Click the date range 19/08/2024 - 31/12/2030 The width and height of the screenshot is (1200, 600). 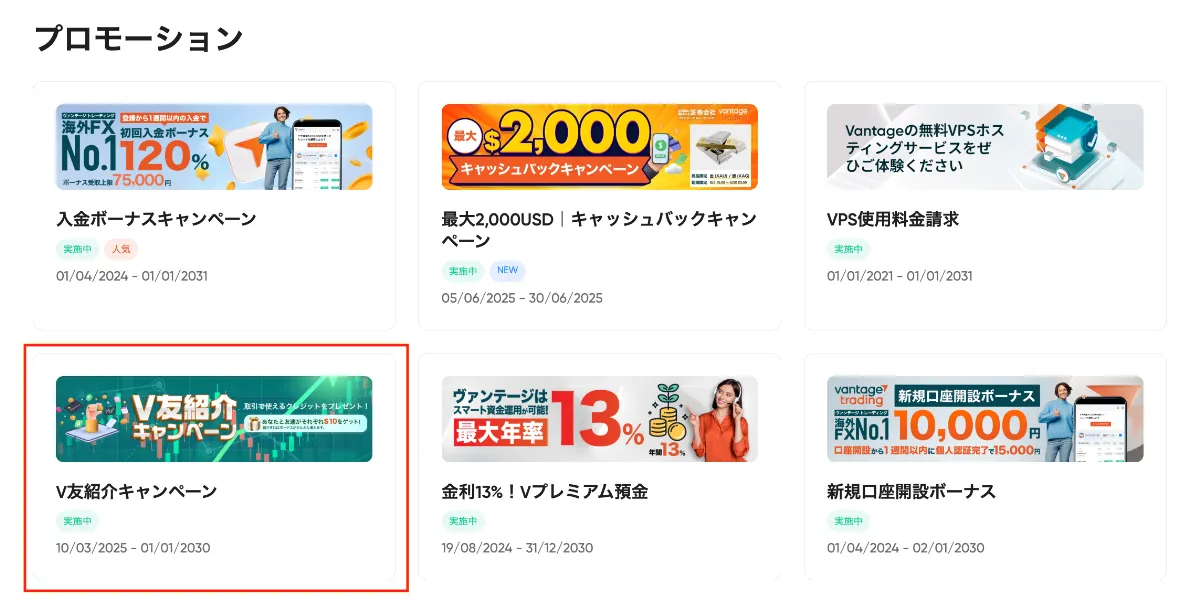[x=517, y=548]
